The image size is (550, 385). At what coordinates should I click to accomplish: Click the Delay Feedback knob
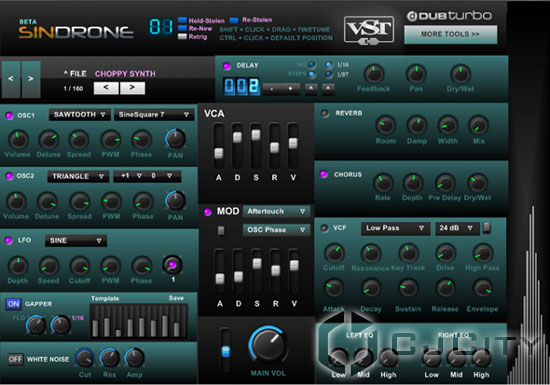click(374, 74)
